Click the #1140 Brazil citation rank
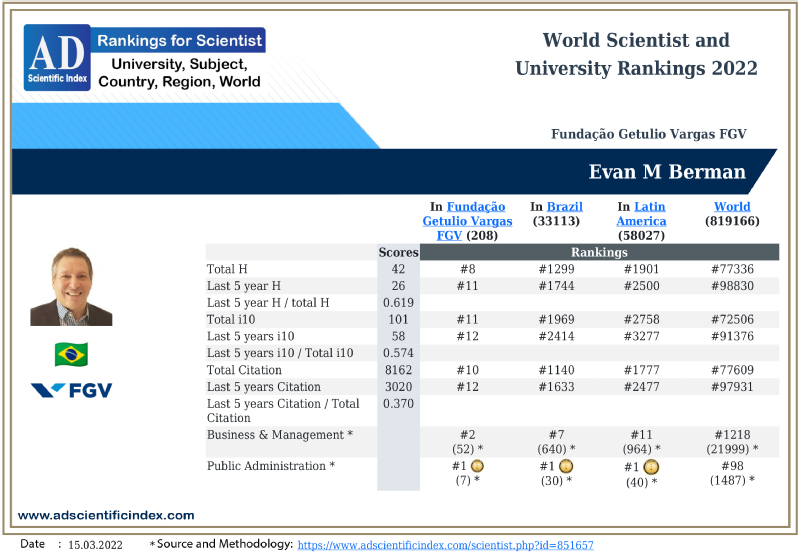798x556 pixels. click(x=556, y=370)
